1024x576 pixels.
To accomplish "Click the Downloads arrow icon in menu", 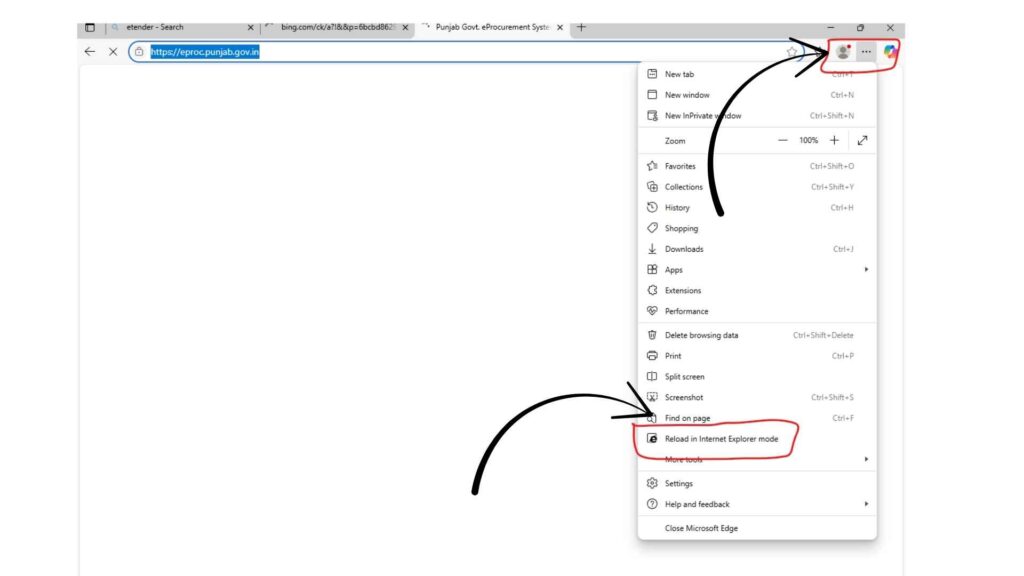I will tap(652, 249).
